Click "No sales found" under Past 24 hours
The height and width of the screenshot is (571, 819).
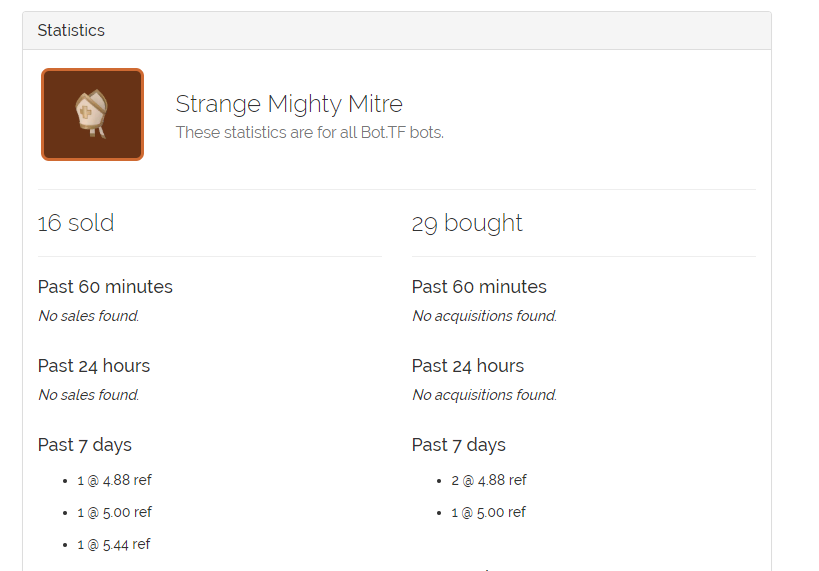click(88, 395)
